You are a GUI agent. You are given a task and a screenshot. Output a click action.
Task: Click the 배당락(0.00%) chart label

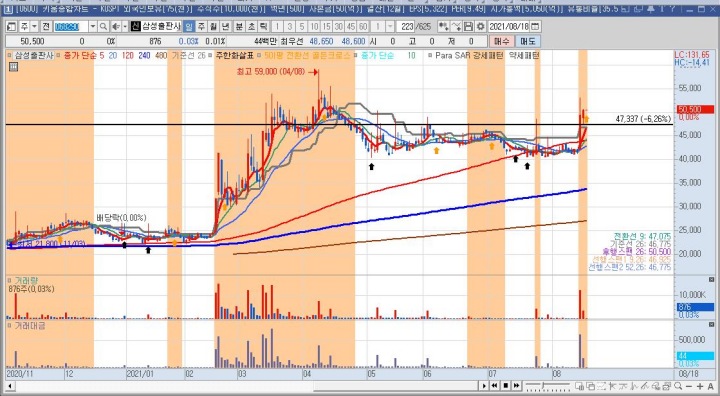pos(121,217)
